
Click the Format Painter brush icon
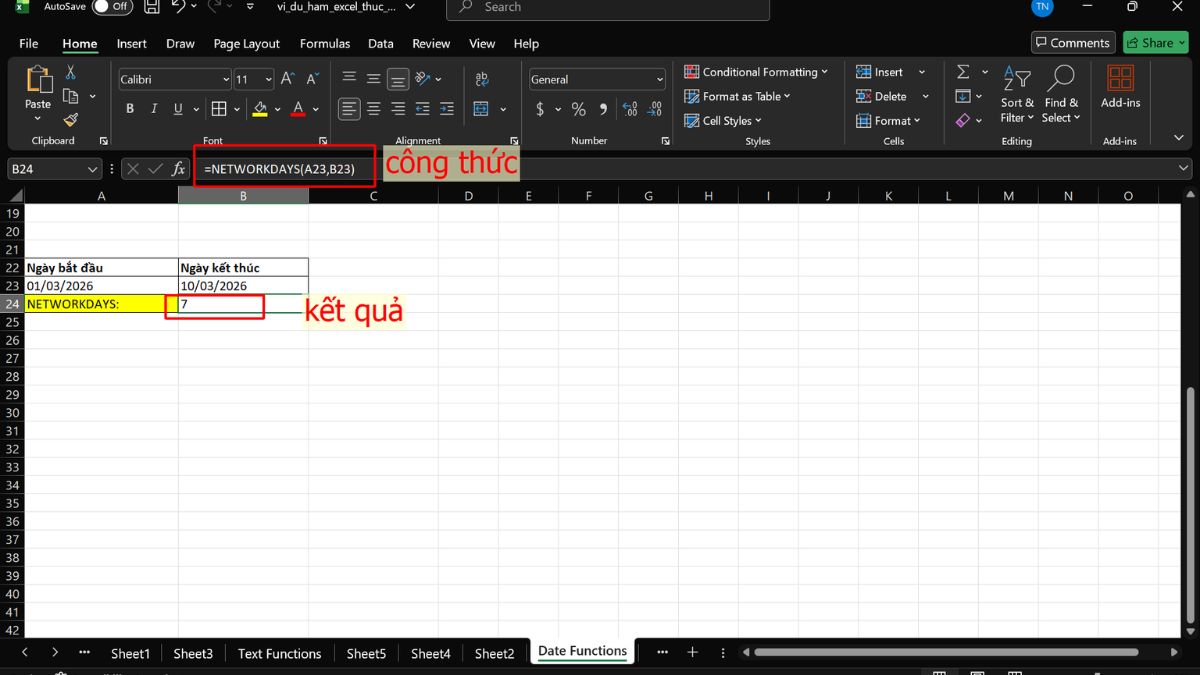[x=70, y=120]
